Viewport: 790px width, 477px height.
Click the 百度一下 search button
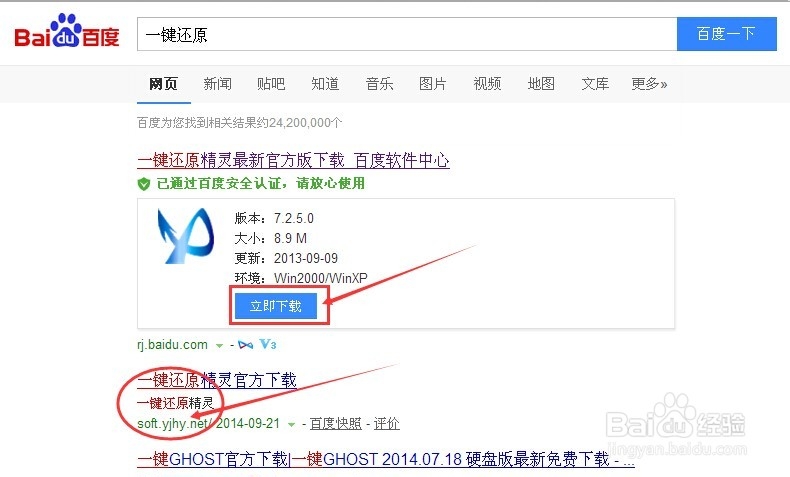point(727,34)
